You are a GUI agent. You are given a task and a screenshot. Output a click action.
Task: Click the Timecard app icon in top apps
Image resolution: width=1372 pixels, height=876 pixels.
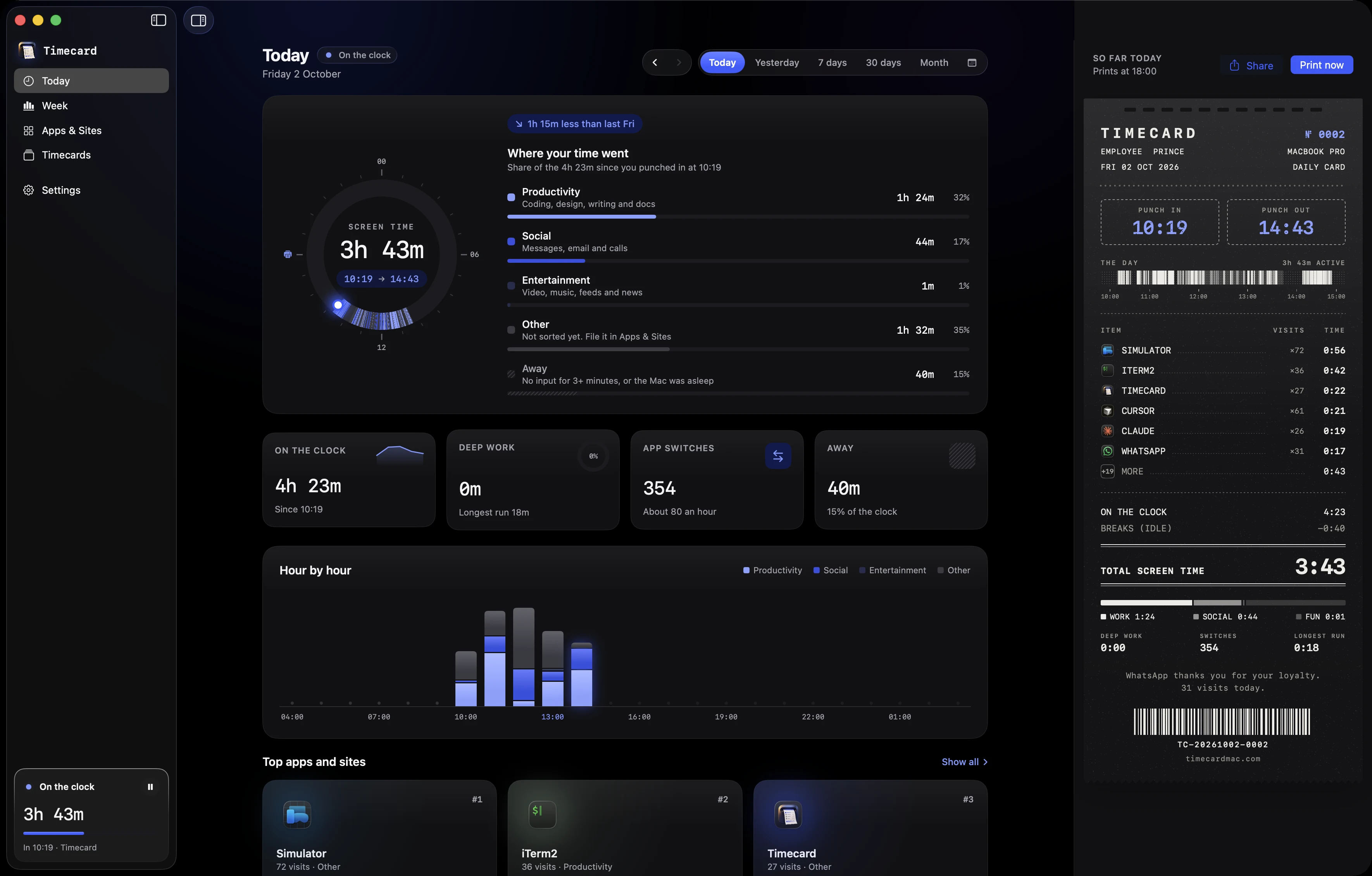click(x=788, y=814)
